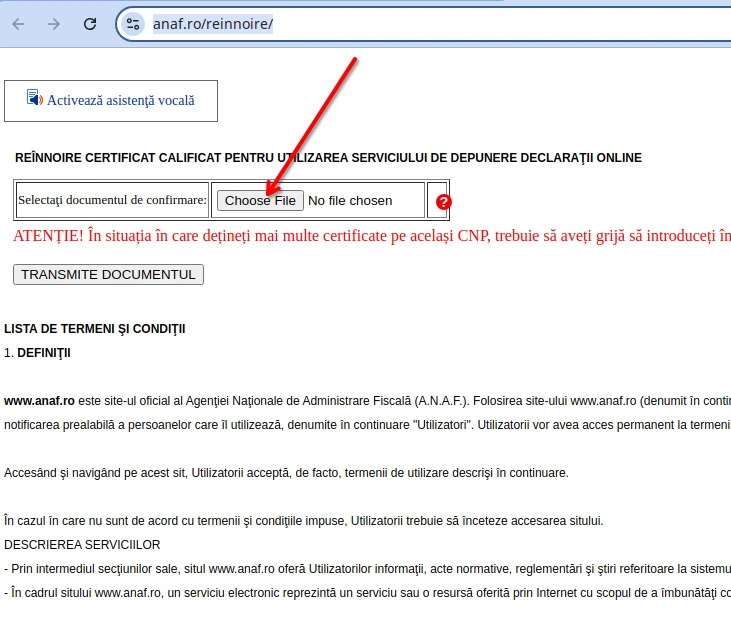Click the browser forward arrow
The width and height of the screenshot is (731, 625).
tap(54, 24)
